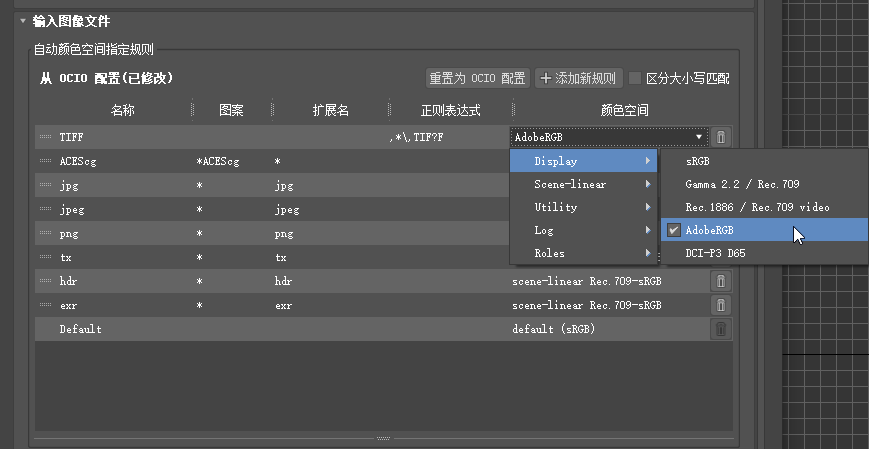Screen dimensions: 869x449
Task: Select the TIFF rule name
Action: (71, 137)
